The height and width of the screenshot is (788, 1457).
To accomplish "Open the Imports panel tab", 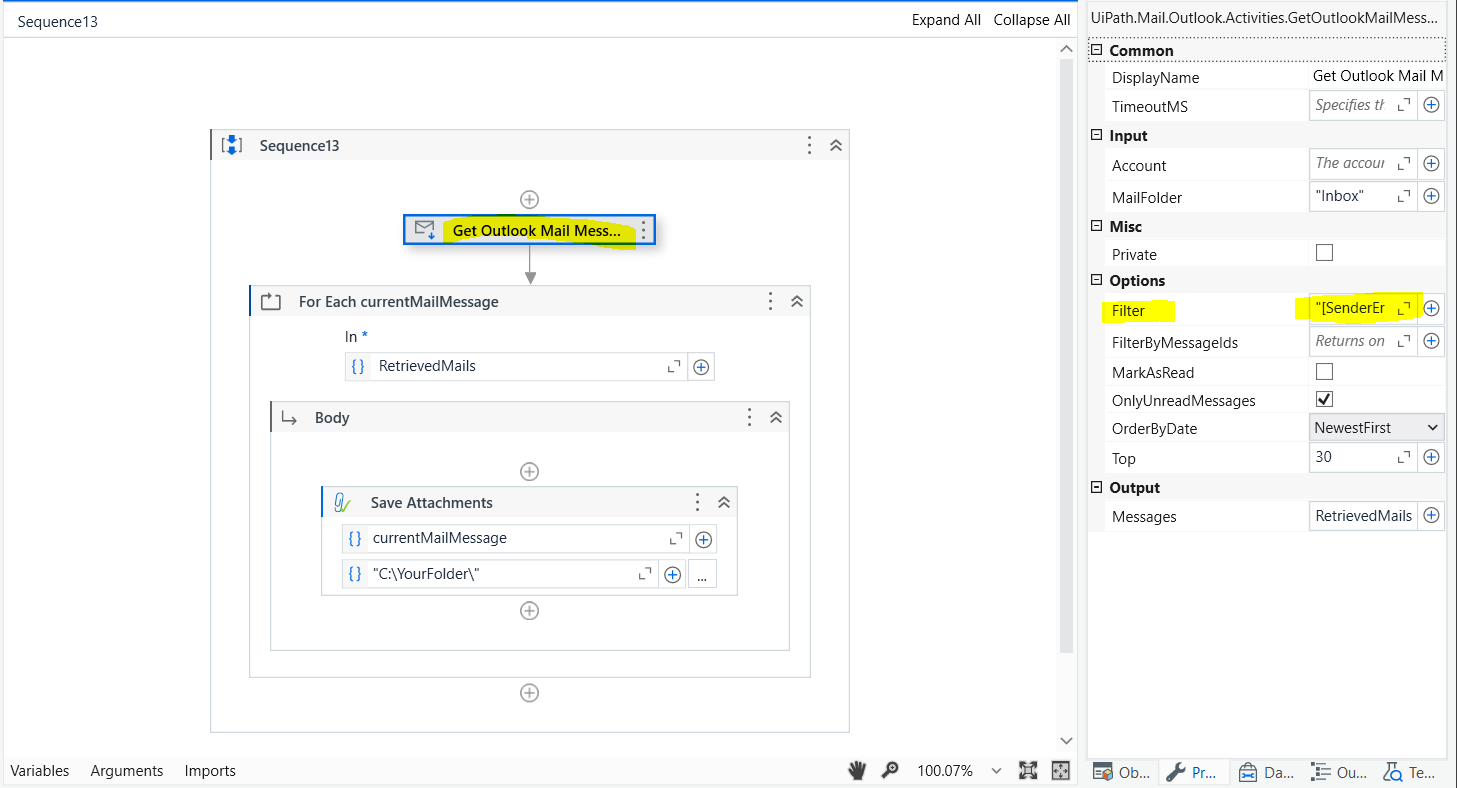I will point(210,771).
